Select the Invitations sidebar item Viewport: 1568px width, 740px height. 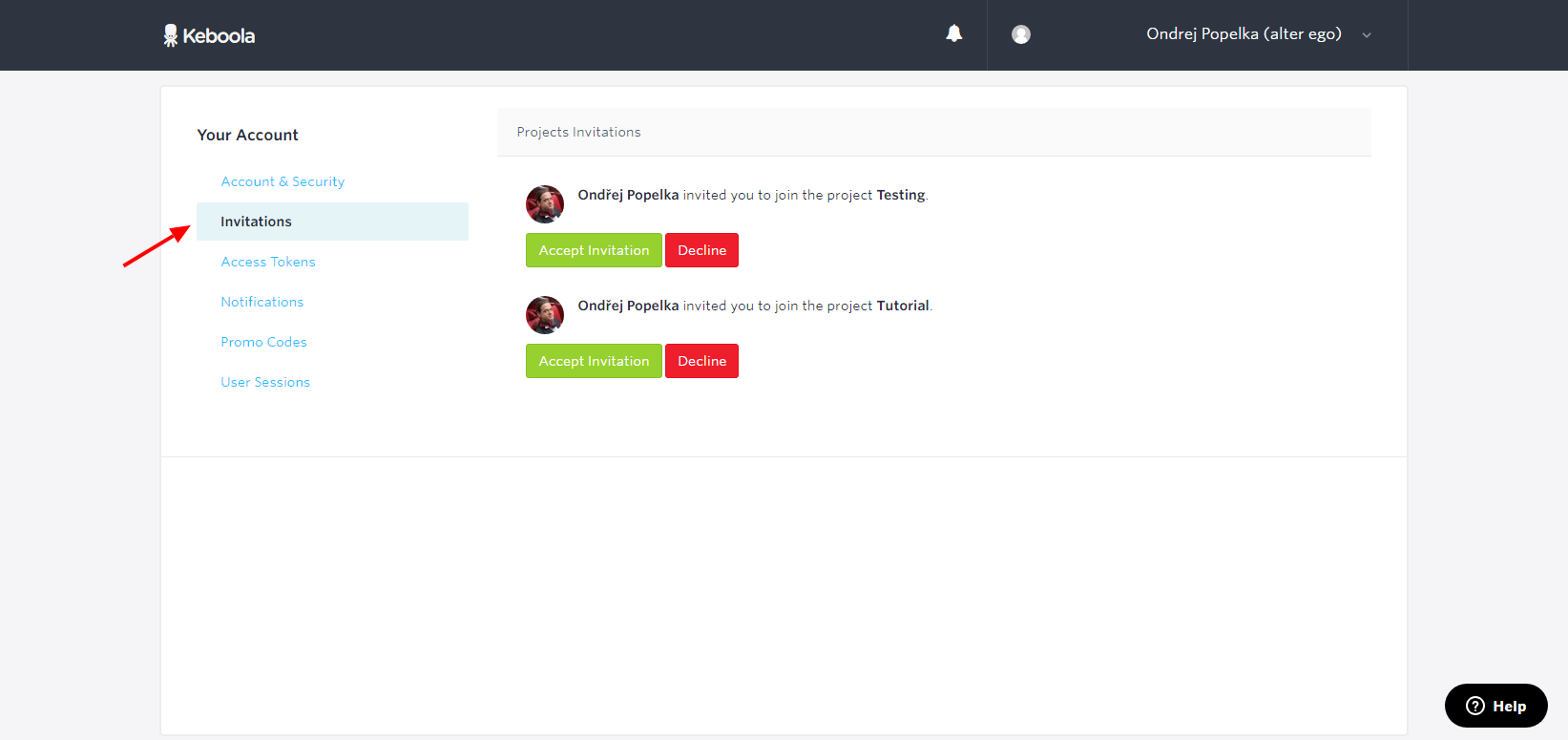(332, 222)
